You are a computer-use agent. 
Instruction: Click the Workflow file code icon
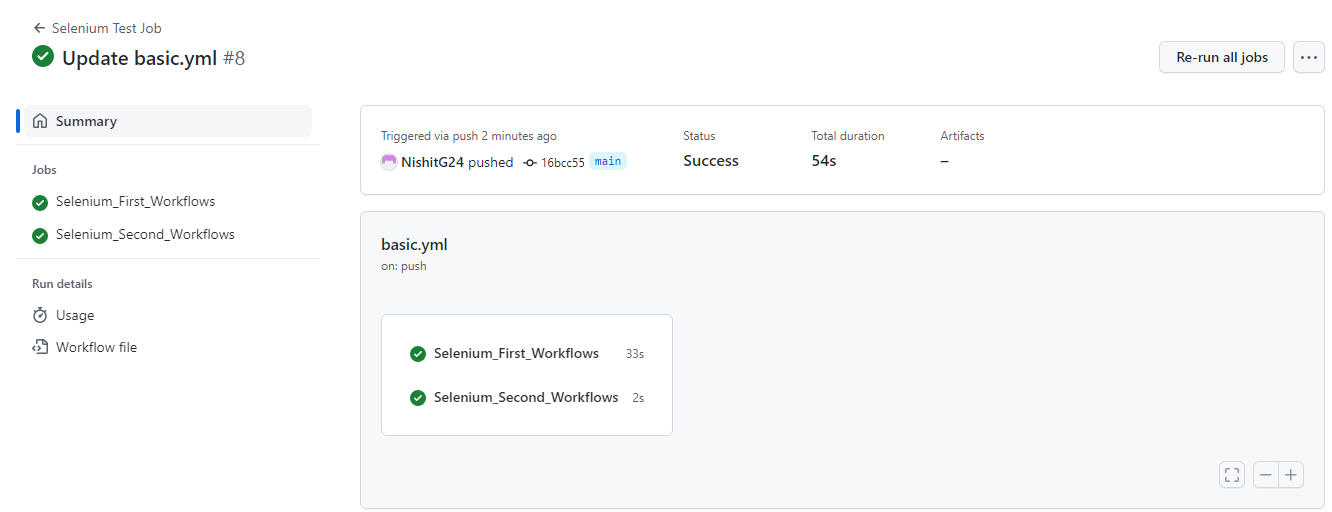pos(40,347)
